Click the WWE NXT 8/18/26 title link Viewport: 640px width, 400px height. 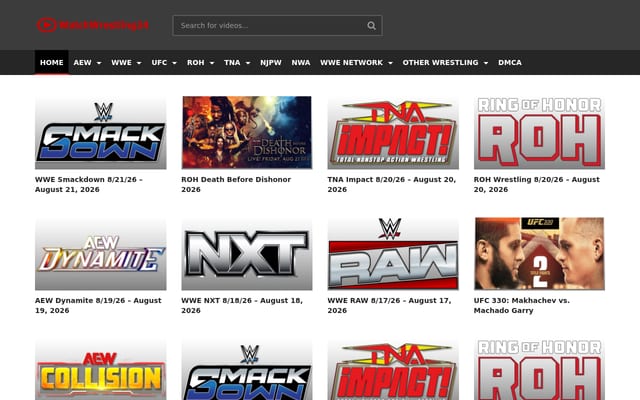click(242, 305)
